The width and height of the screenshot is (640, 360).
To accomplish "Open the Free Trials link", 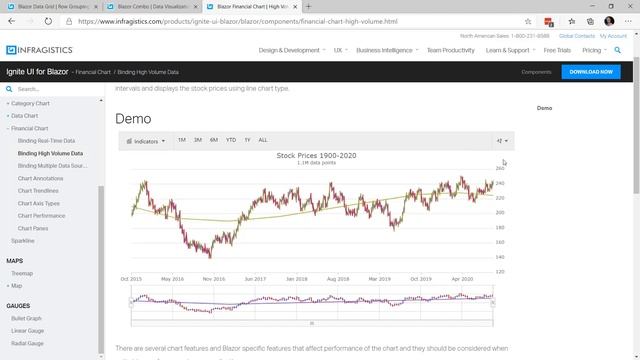I will pos(557,50).
